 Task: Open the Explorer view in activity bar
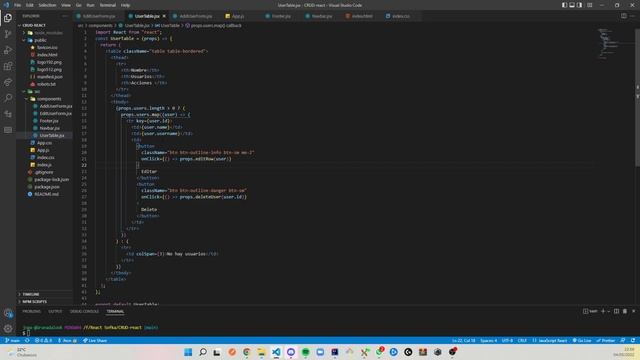pyautogui.click(x=8, y=18)
